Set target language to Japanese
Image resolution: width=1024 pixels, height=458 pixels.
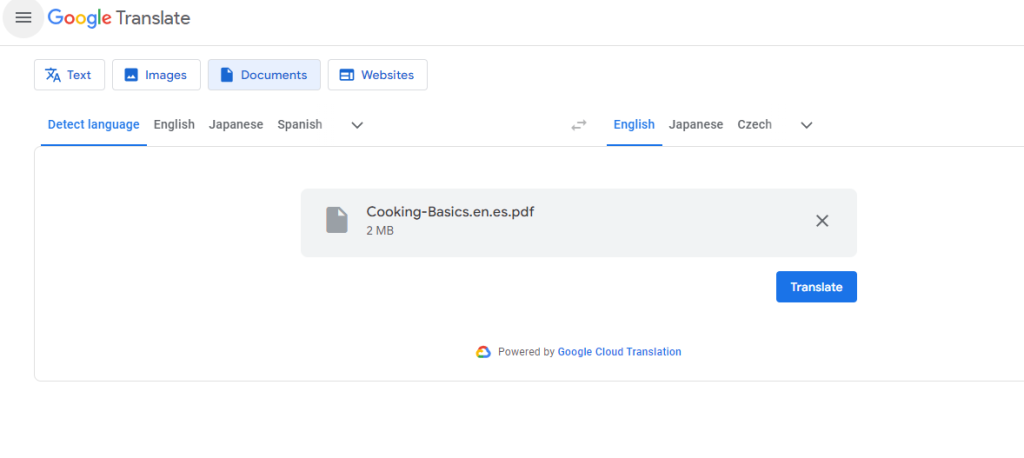coord(696,125)
